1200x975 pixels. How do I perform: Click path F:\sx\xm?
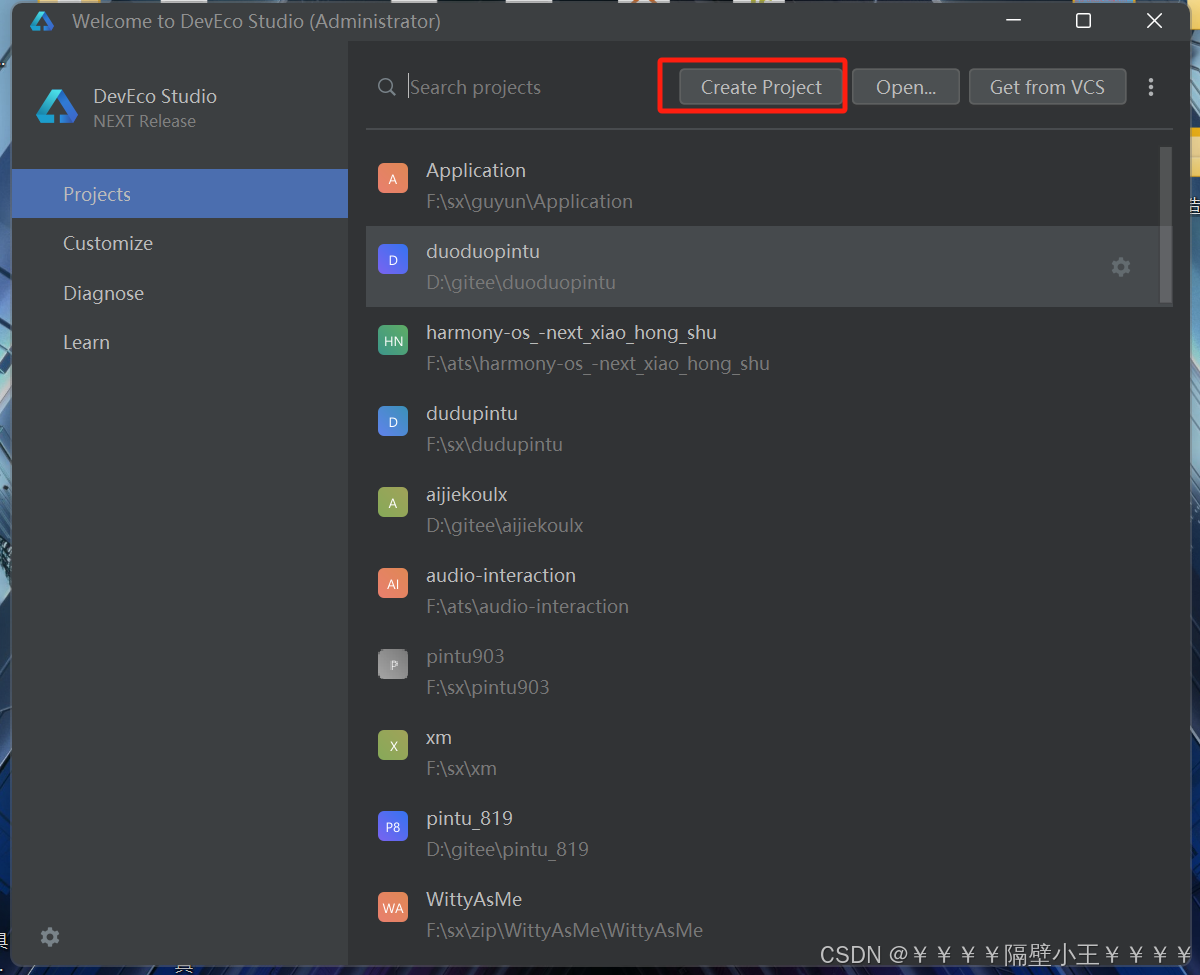click(x=461, y=768)
